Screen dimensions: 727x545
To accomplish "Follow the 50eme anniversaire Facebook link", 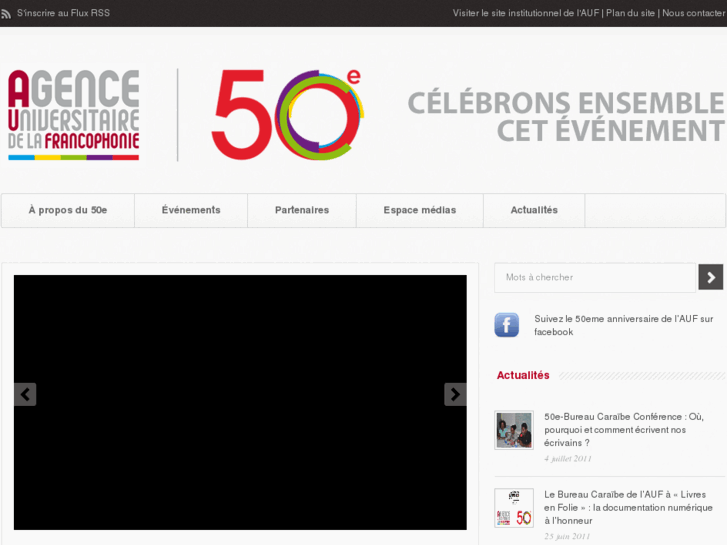I will coord(624,325).
